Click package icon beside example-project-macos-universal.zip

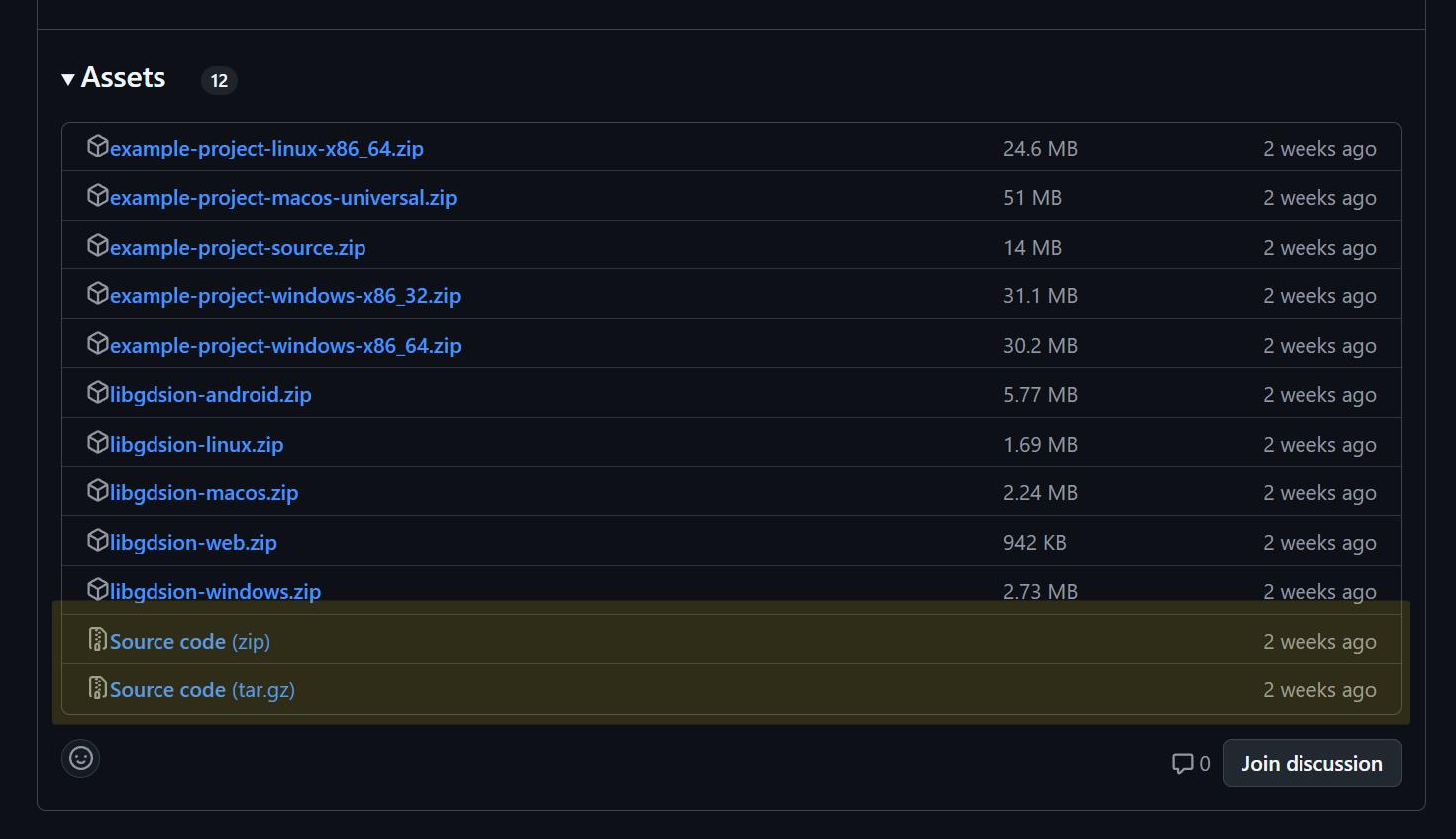pos(97,195)
